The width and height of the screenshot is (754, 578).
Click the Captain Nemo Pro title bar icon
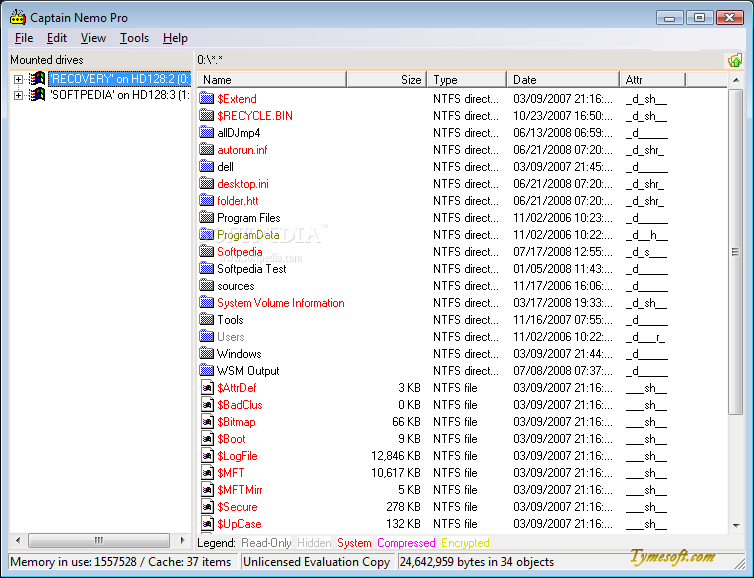tap(18, 17)
